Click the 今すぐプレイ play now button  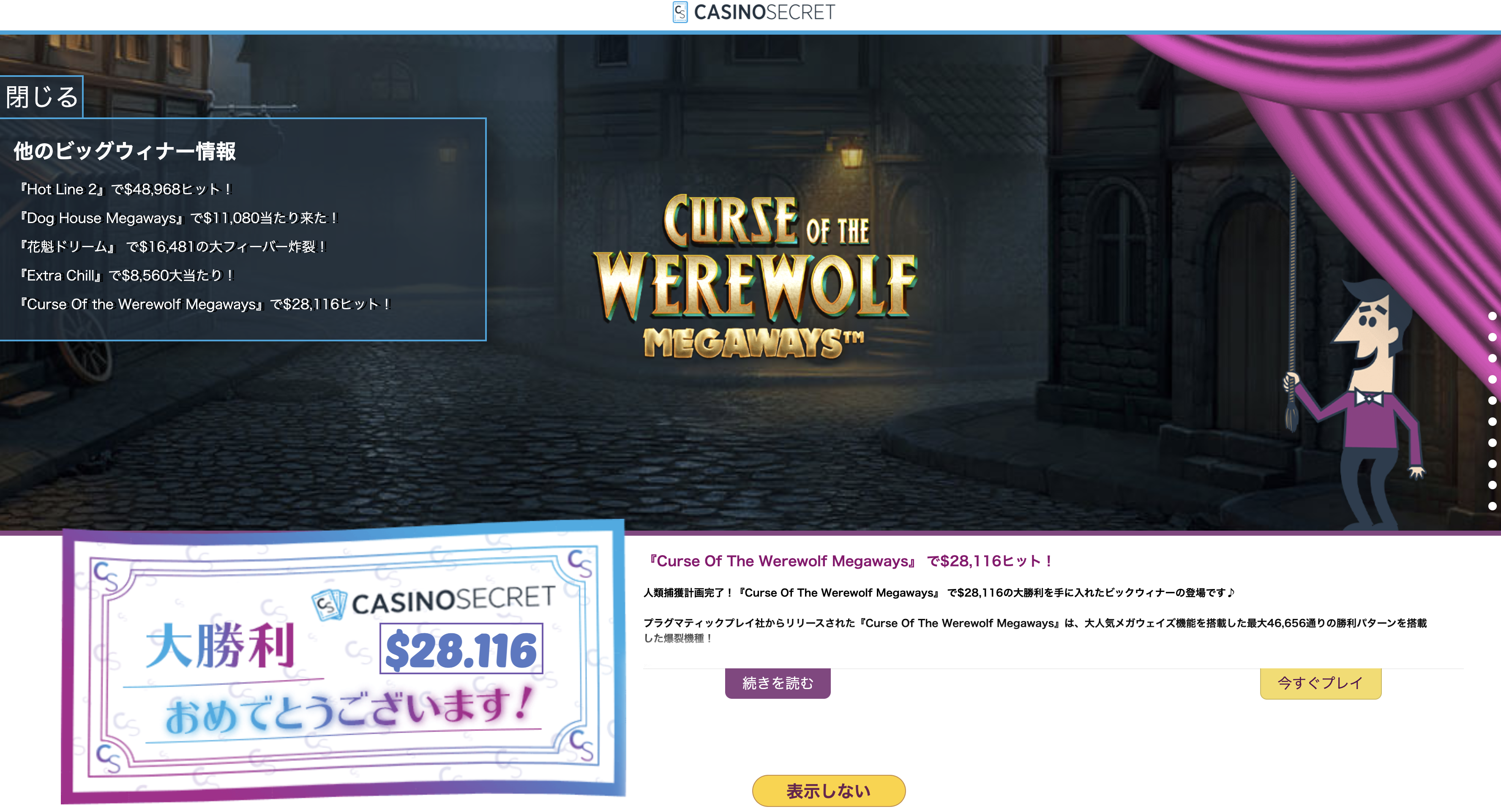pos(1321,683)
